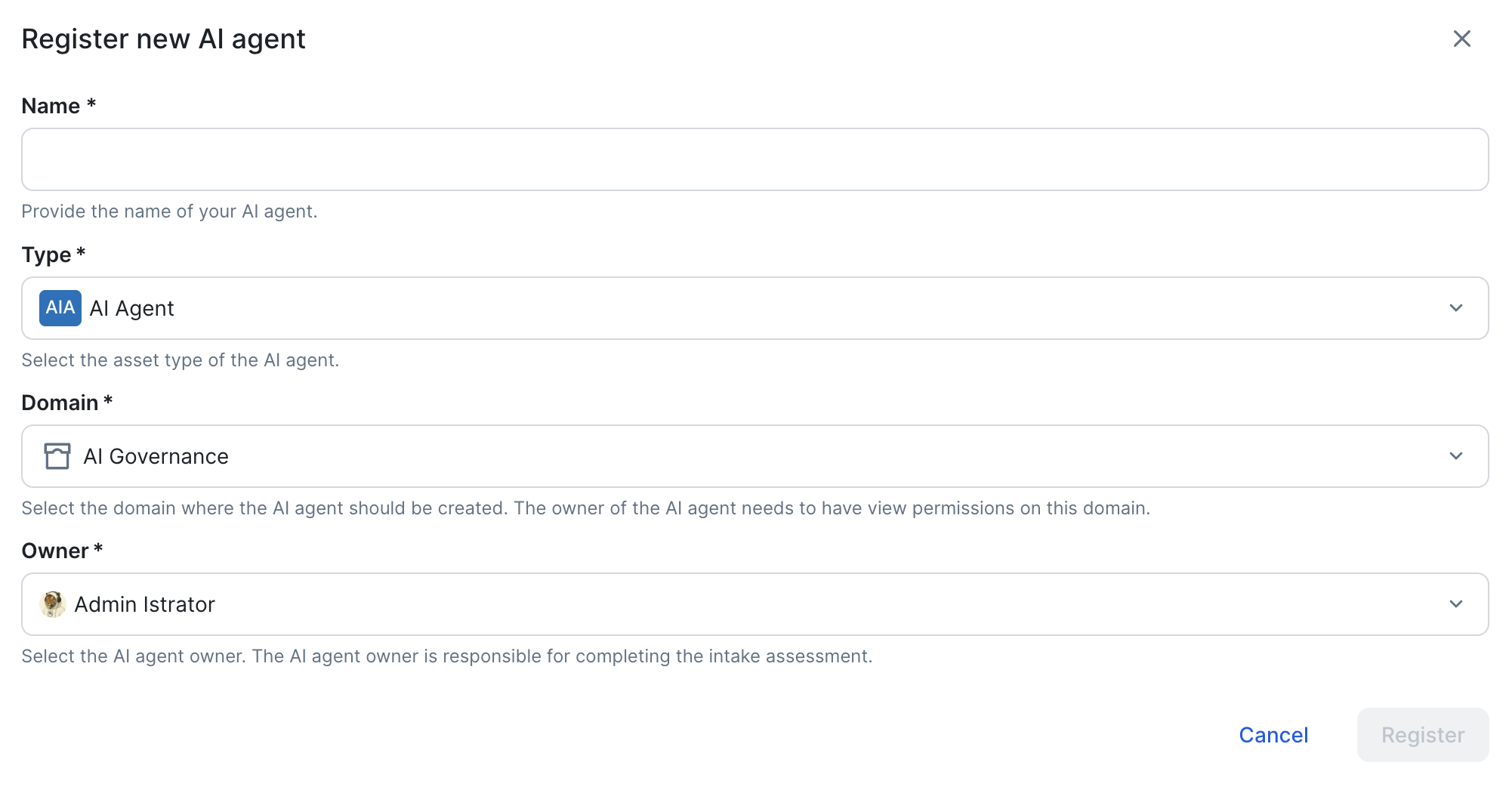Click the Domain field label
Screen dimensions: 1512x787
[67, 403]
